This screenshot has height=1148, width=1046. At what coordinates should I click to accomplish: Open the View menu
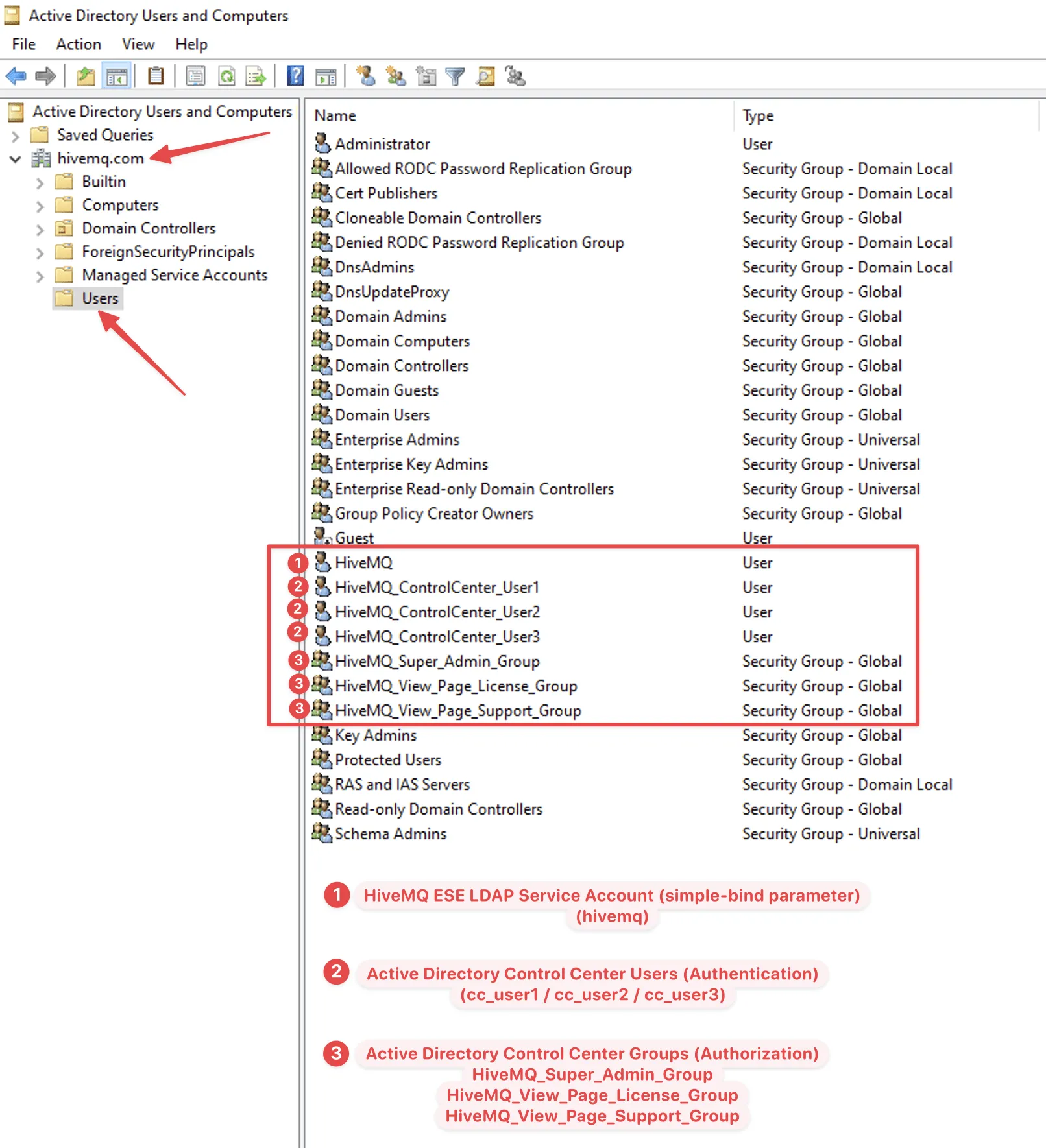(138, 44)
